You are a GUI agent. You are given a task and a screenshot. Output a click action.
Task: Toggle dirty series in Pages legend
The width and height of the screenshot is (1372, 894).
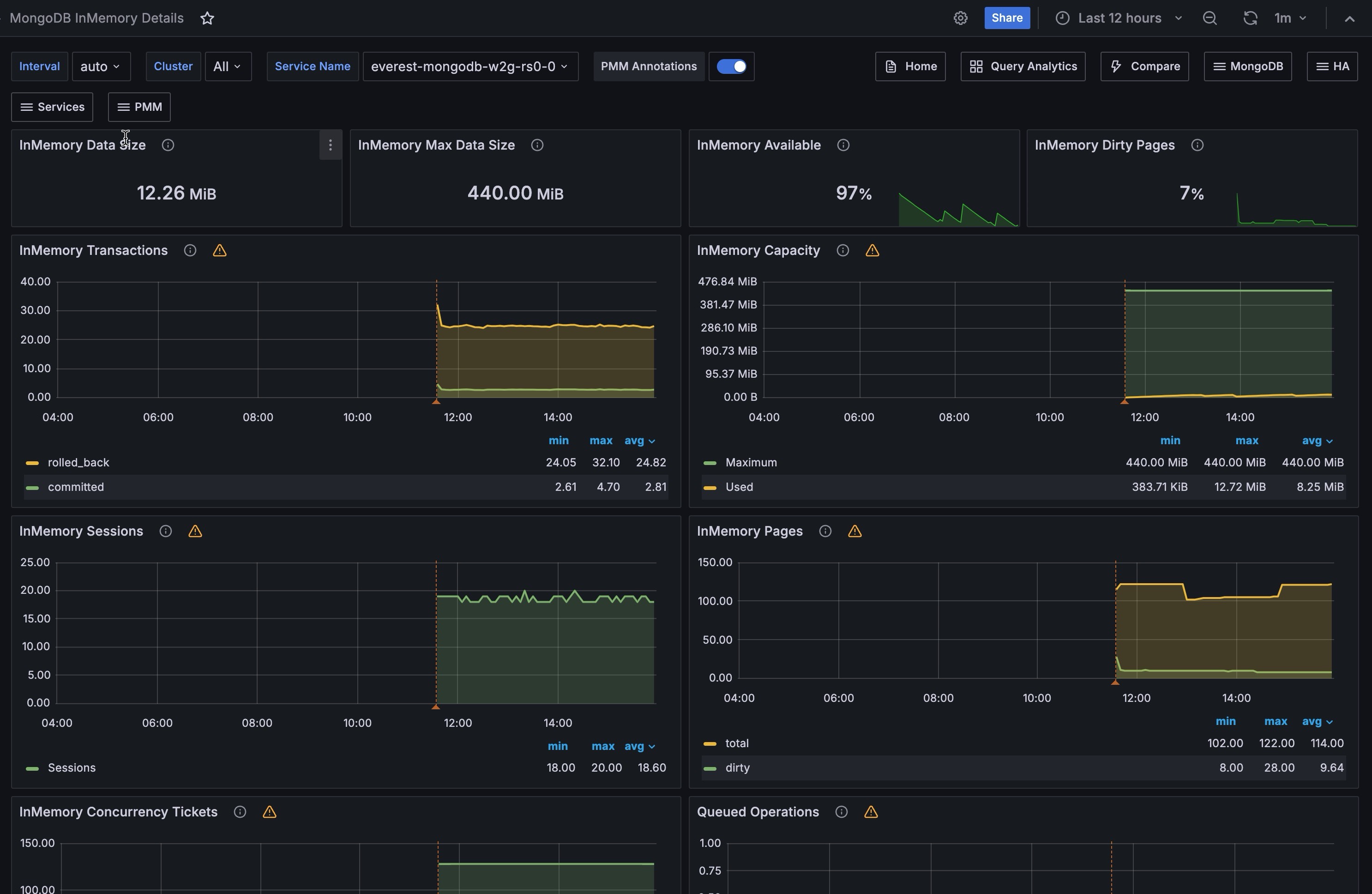[x=737, y=767]
